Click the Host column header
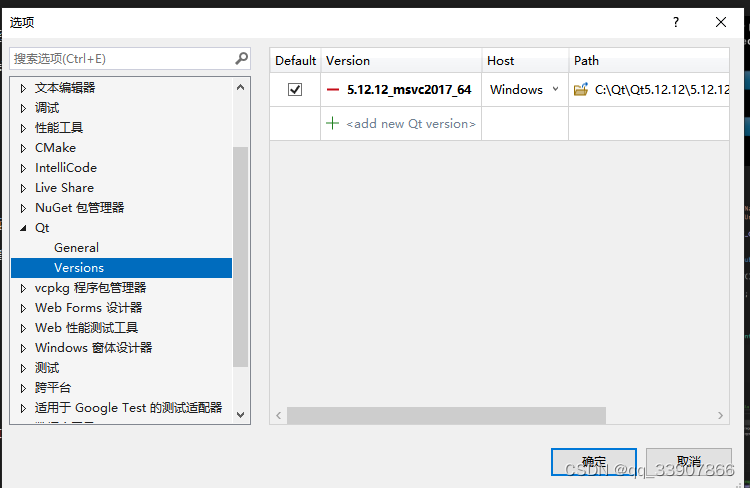The image size is (750, 488). tap(525, 61)
